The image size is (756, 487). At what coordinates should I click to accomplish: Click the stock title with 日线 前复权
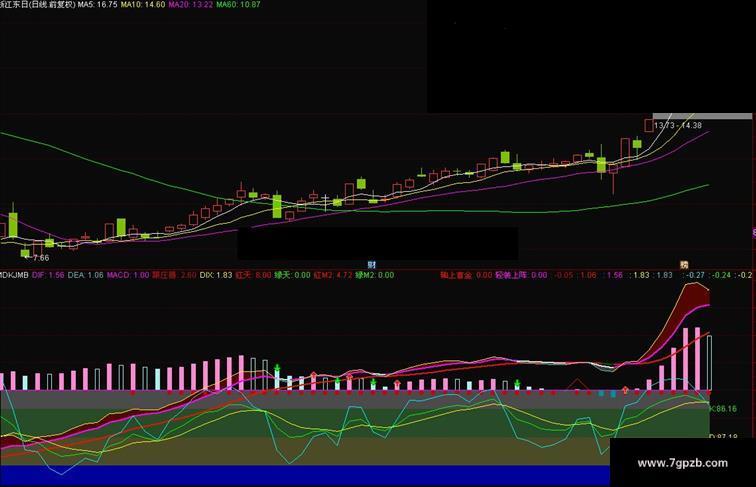38,4
